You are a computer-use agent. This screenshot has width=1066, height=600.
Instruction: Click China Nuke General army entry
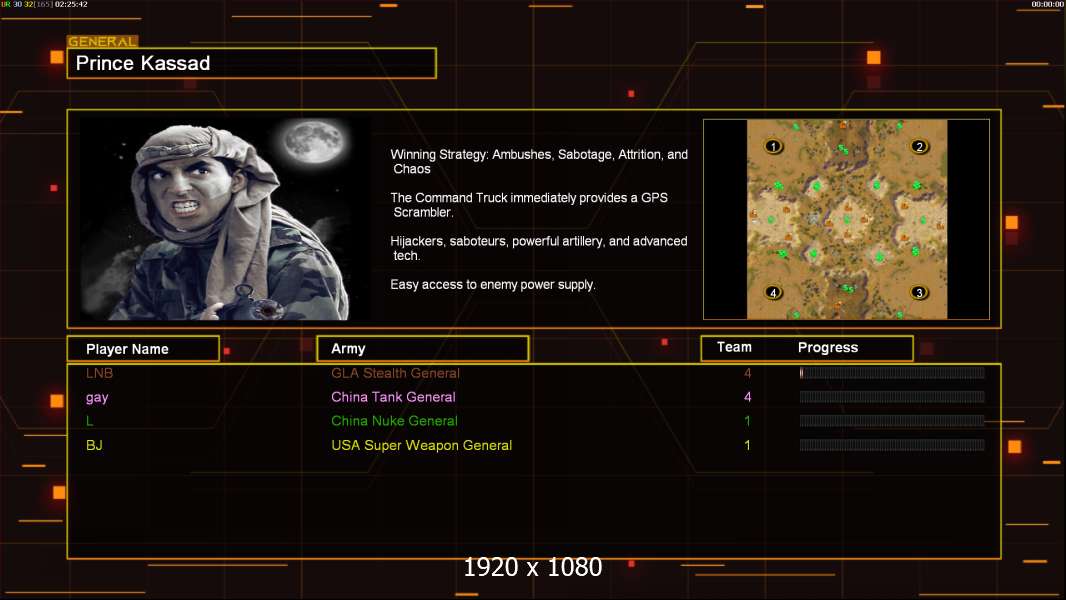point(394,421)
